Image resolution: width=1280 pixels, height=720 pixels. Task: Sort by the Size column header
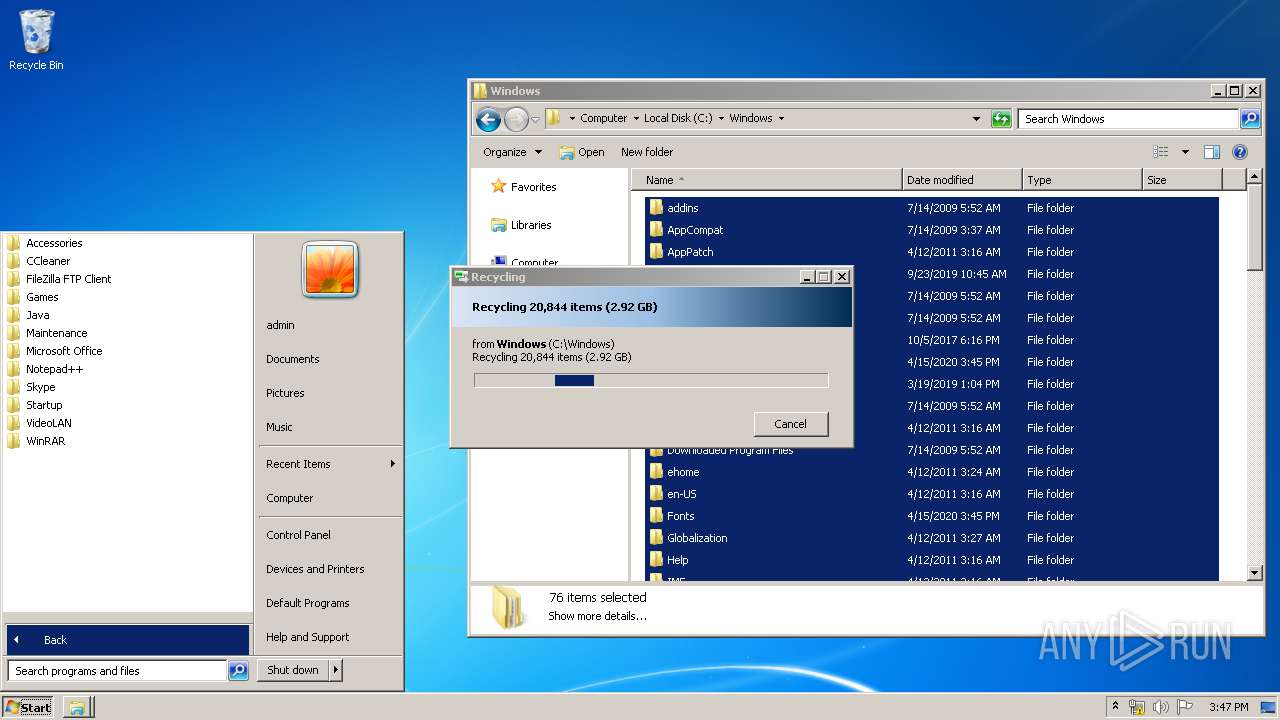(1182, 180)
